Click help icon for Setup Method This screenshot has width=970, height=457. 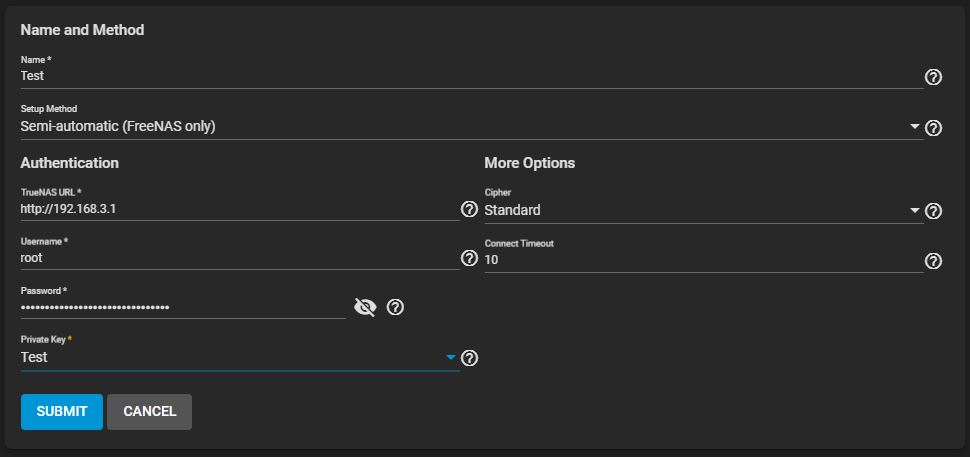click(933, 128)
